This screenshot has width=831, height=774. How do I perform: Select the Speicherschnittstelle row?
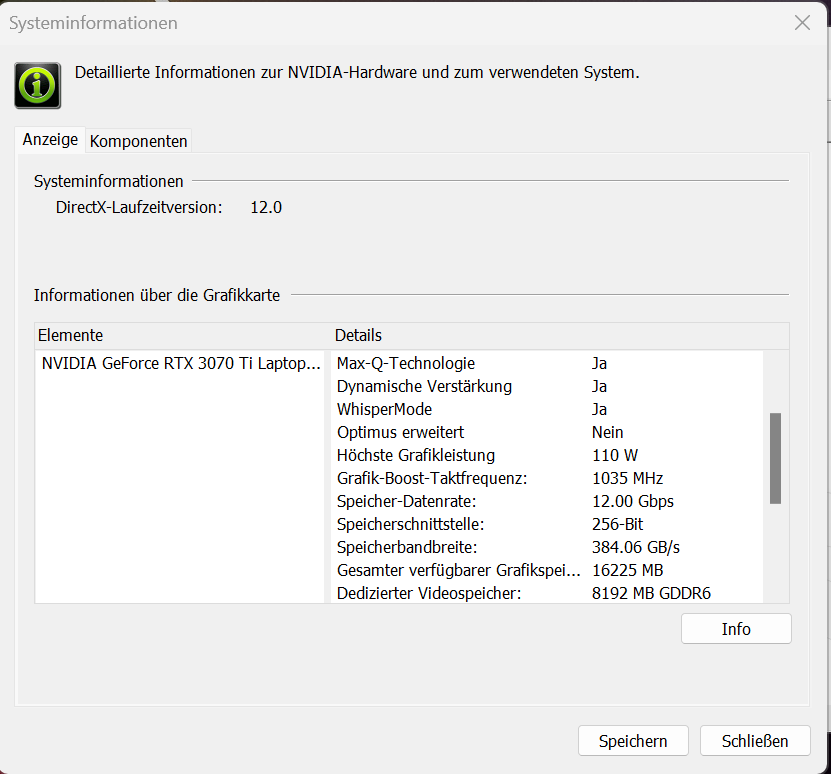[547, 524]
